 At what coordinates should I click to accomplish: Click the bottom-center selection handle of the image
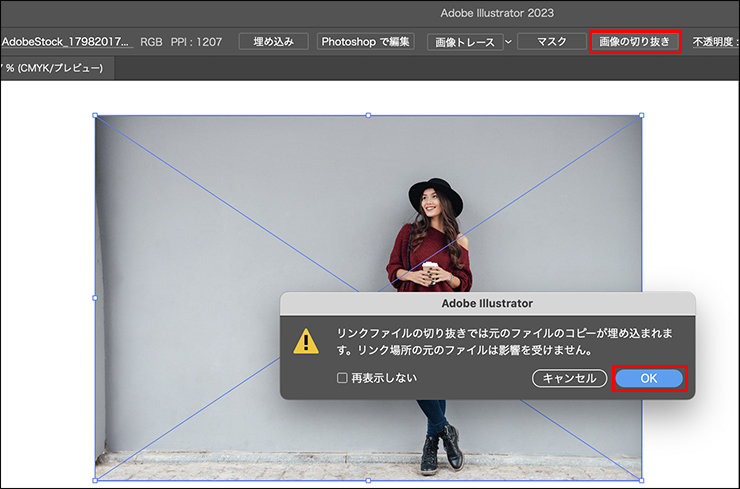(x=368, y=480)
